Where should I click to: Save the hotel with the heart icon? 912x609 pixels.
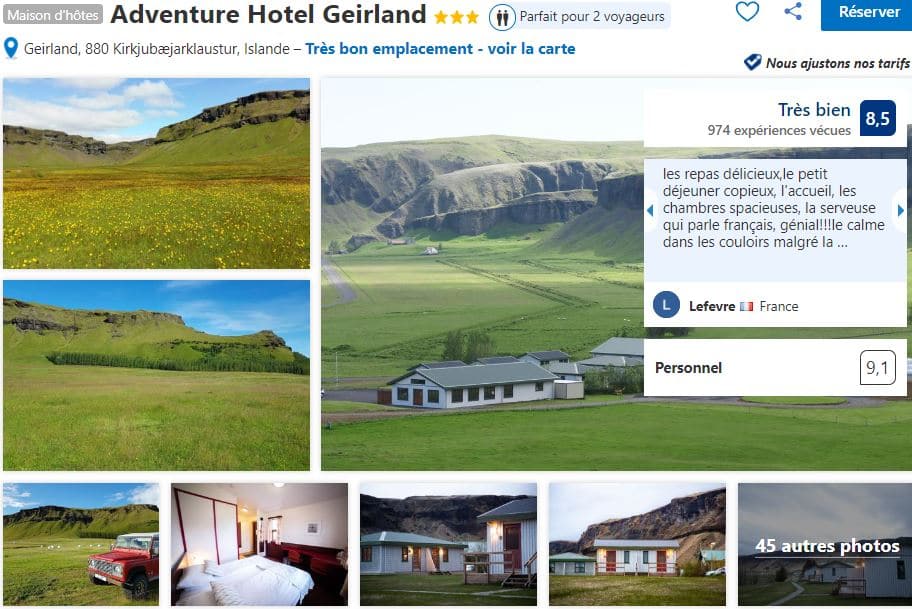pos(747,12)
